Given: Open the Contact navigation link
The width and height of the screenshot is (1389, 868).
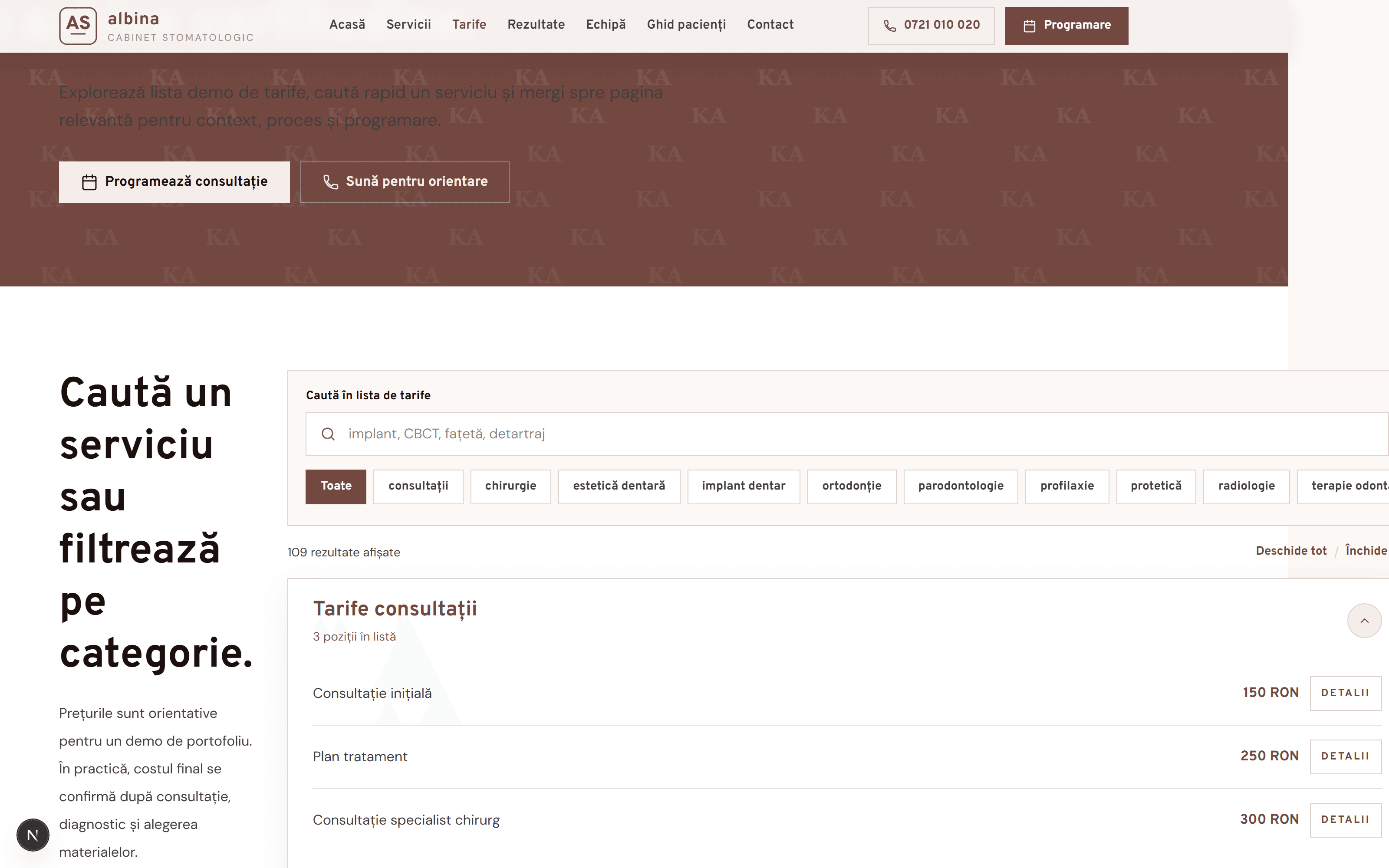Looking at the screenshot, I should [770, 25].
